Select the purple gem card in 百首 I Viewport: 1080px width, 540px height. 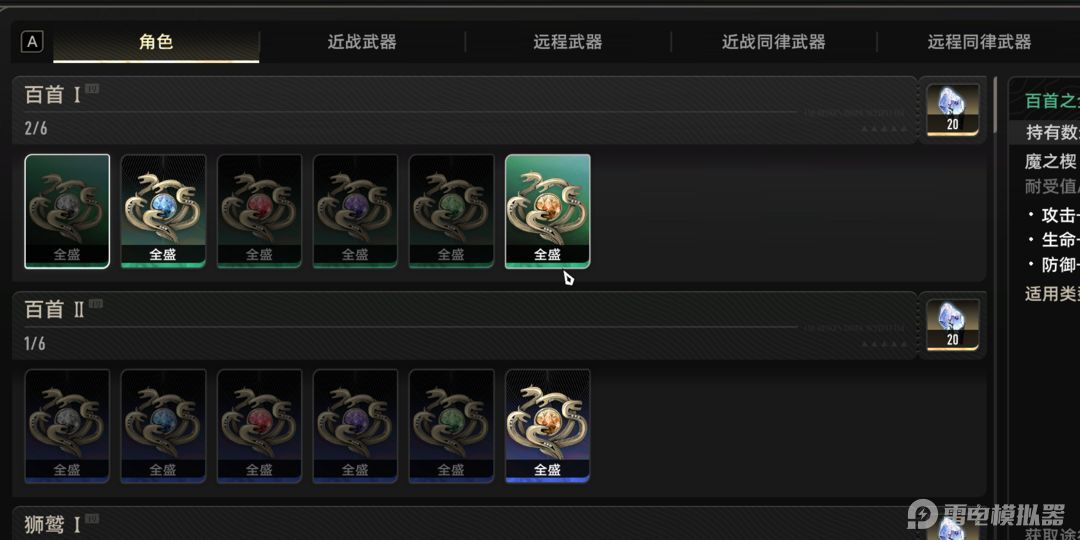tap(355, 211)
